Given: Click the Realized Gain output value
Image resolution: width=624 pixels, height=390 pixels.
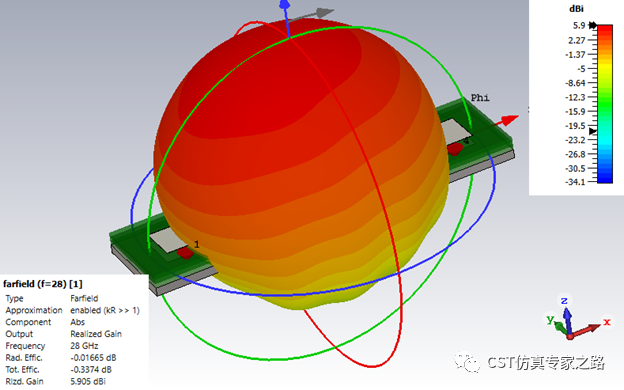Looking at the screenshot, I should [x=96, y=334].
